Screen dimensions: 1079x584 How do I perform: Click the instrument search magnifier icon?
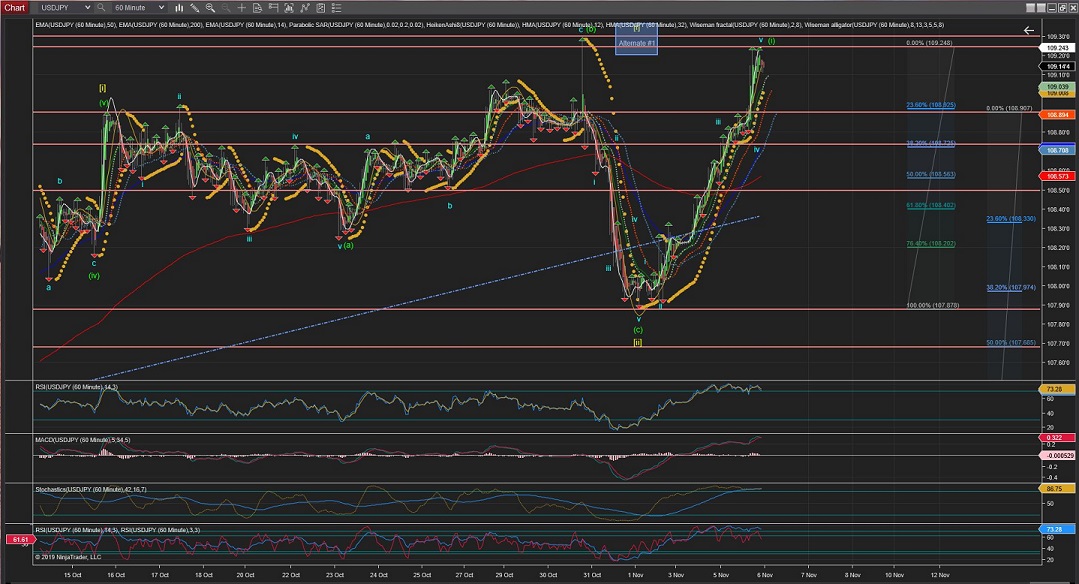point(101,8)
